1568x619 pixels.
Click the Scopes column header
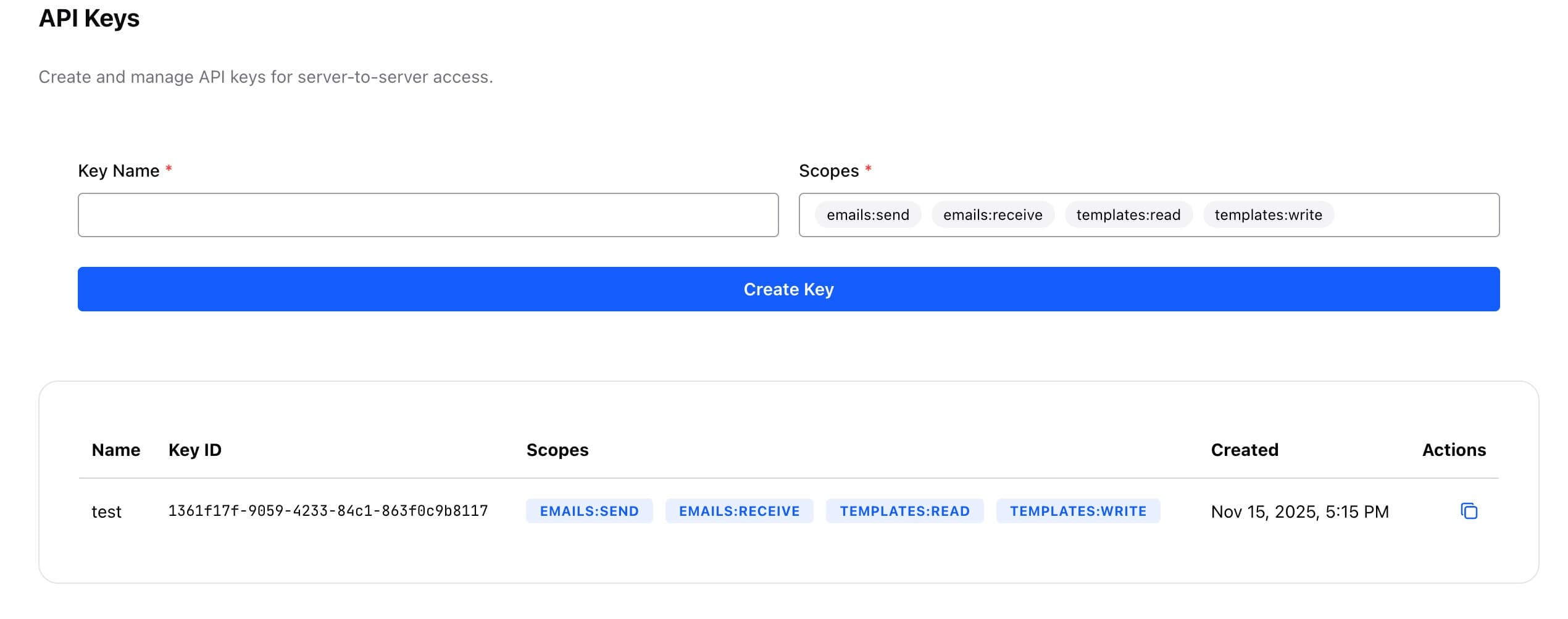557,450
